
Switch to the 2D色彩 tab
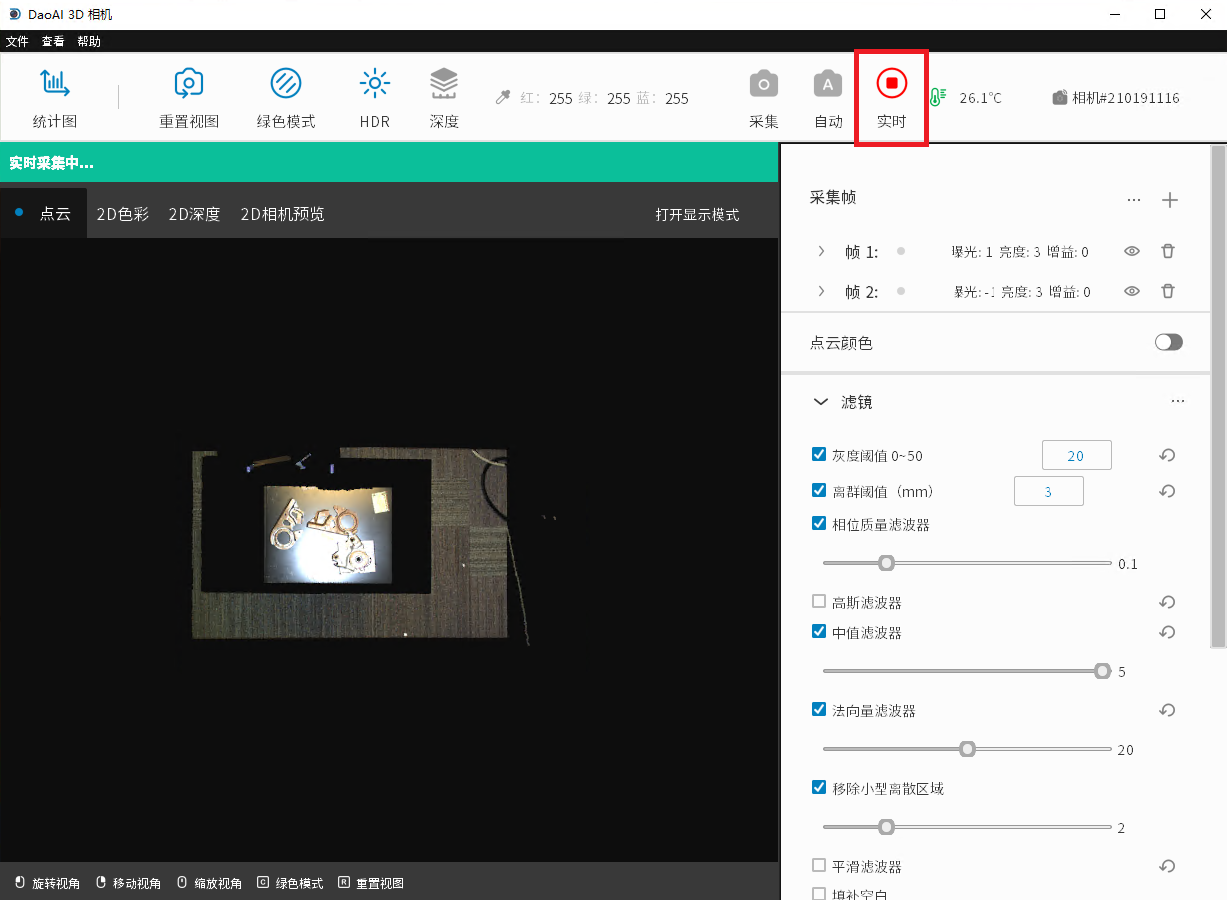pos(122,214)
